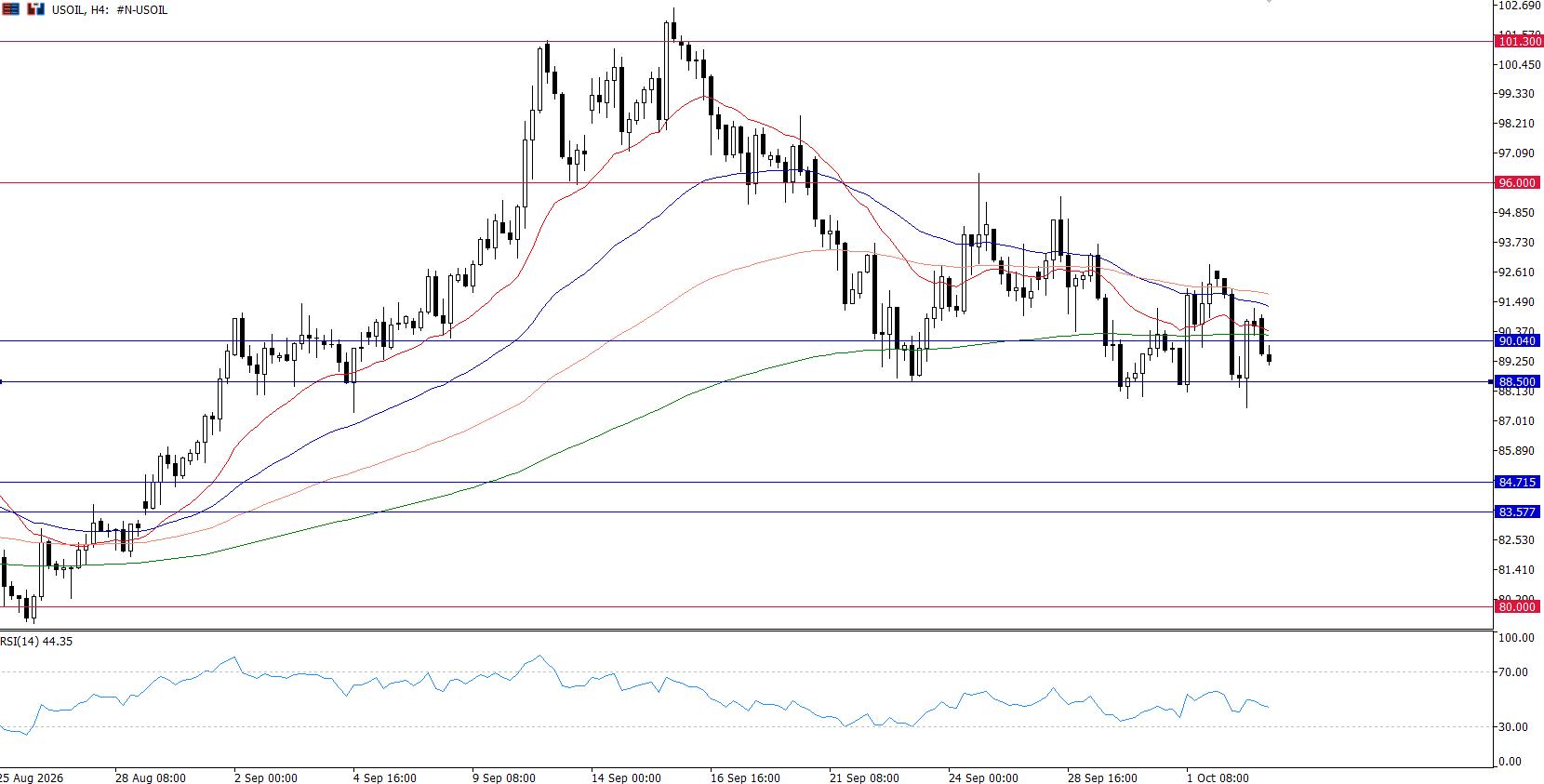Click the 28 Sep 16:00 time axis label
Screen dimensions: 1544x784
click(1102, 778)
